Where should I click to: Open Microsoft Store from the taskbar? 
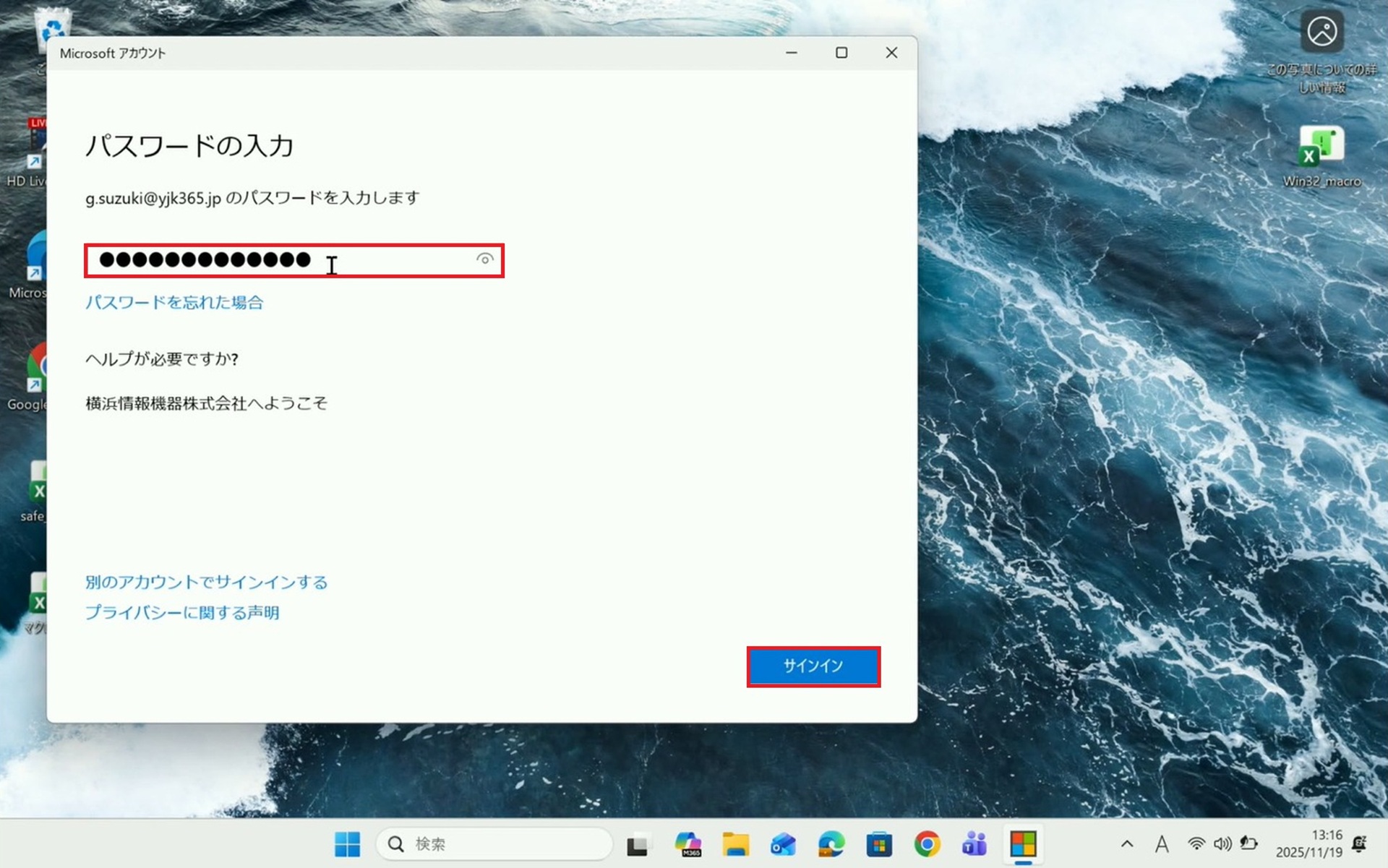(x=879, y=843)
